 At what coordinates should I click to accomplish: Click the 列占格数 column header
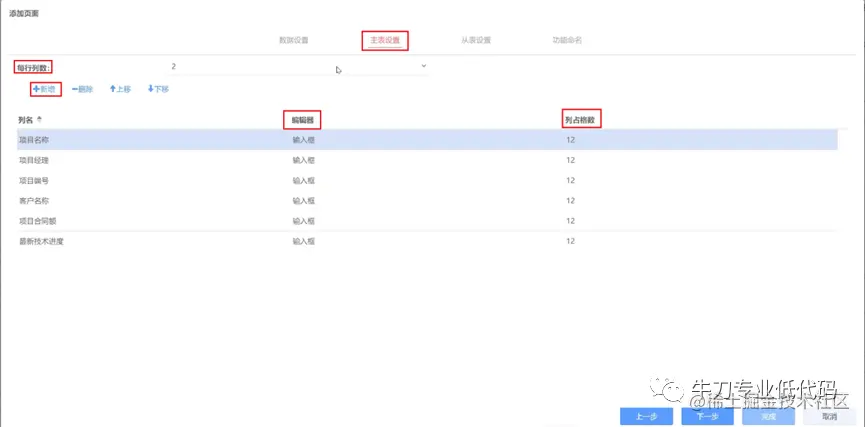(581, 120)
